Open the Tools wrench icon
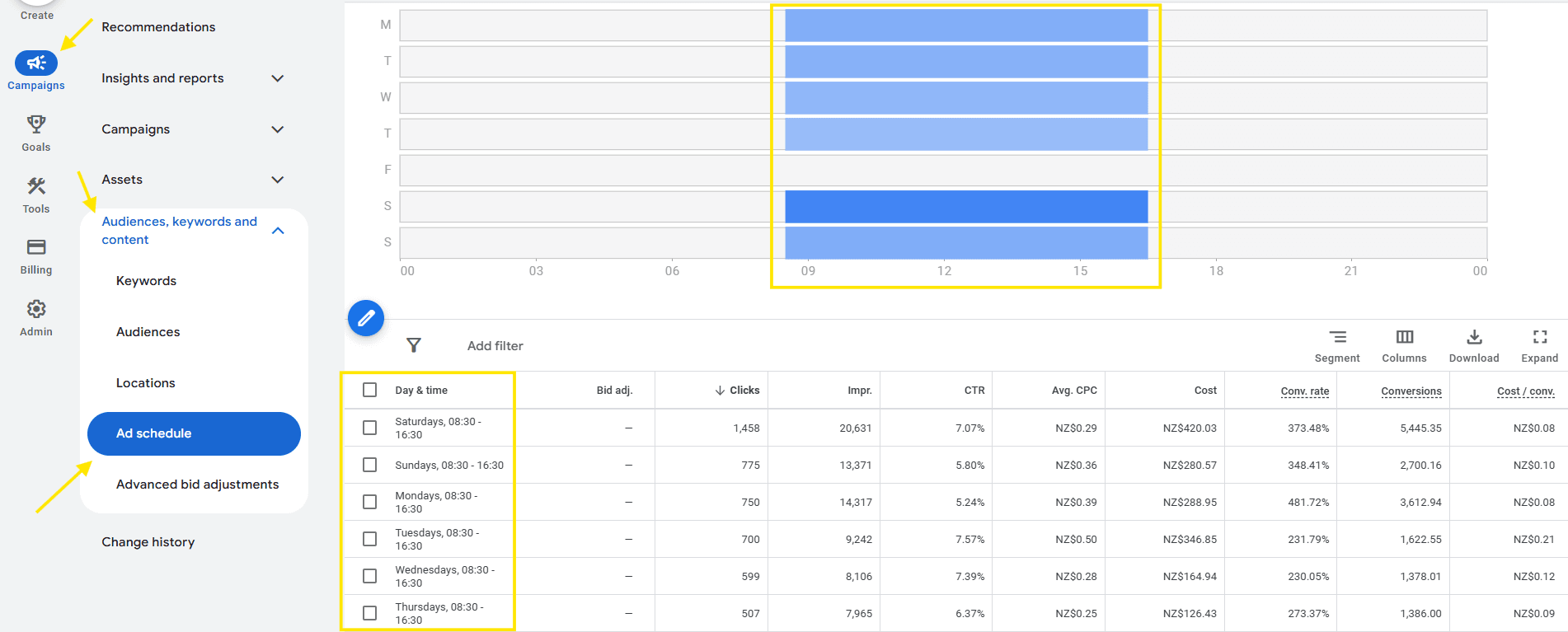Screen dimensions: 1568x632 (x=36, y=187)
